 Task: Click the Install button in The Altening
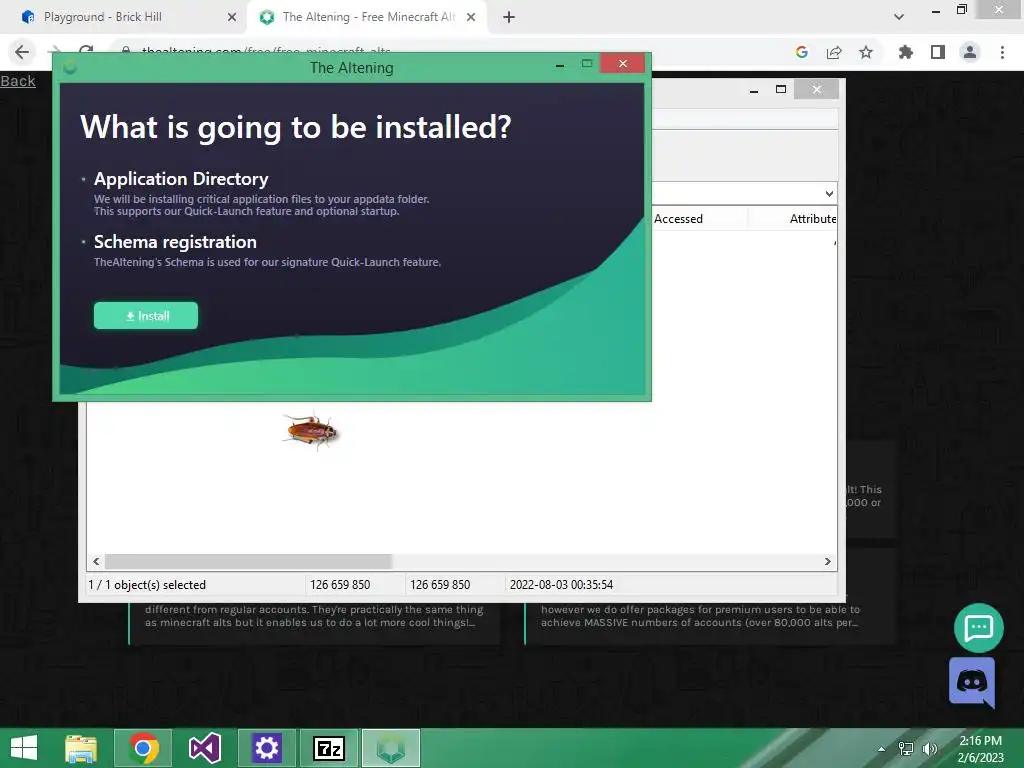point(146,315)
